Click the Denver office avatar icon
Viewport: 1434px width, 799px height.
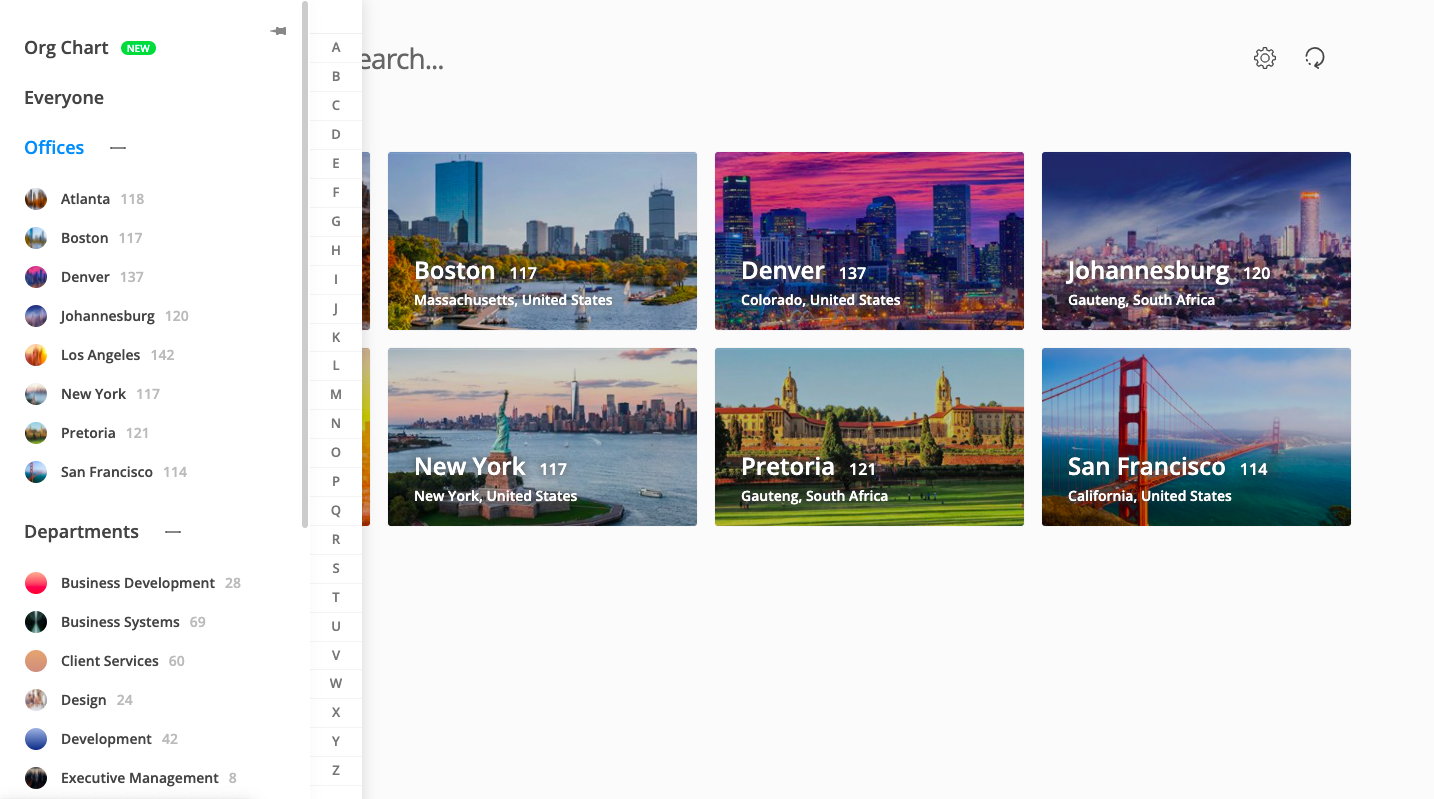[36, 277]
